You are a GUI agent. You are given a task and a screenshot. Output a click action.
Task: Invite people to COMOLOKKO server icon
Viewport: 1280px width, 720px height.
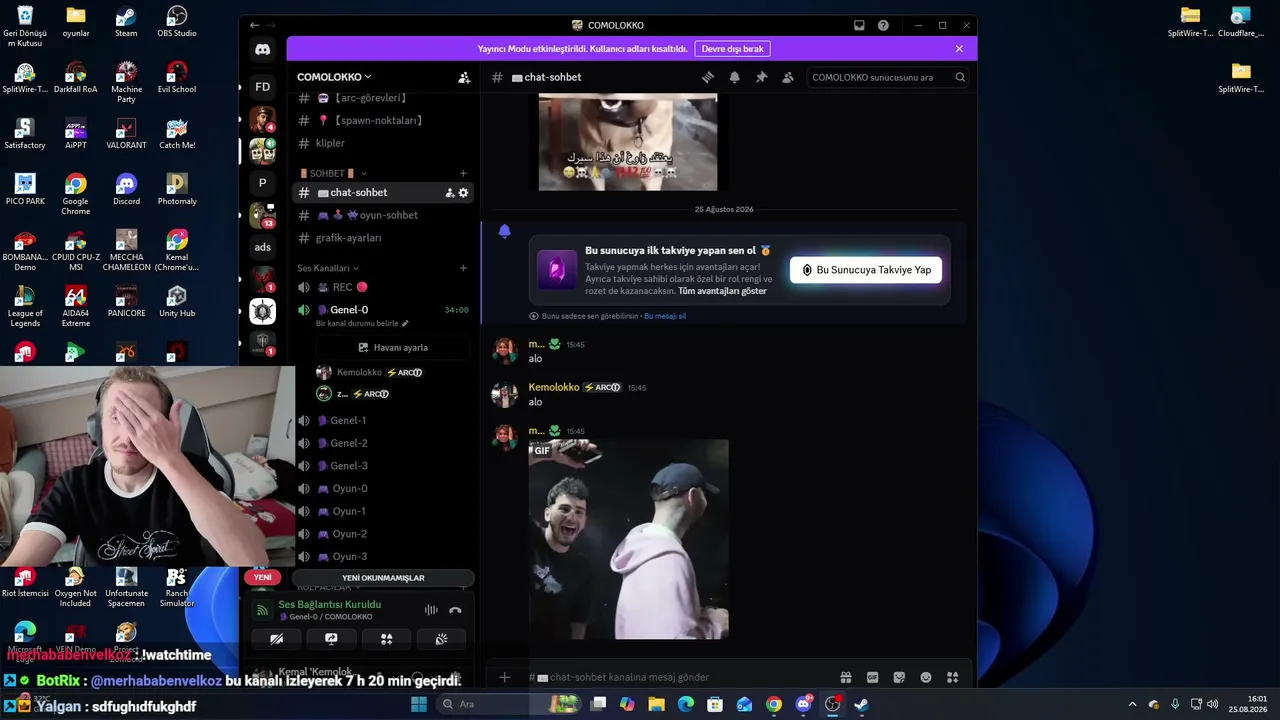pyautogui.click(x=464, y=77)
